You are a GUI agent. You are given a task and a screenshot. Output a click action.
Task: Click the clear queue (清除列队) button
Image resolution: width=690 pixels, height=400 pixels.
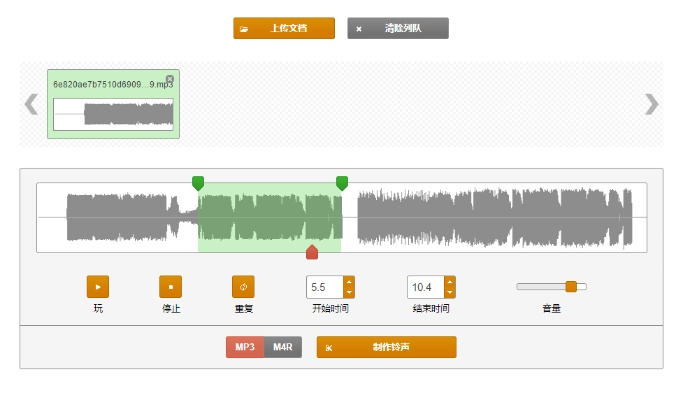(x=398, y=28)
